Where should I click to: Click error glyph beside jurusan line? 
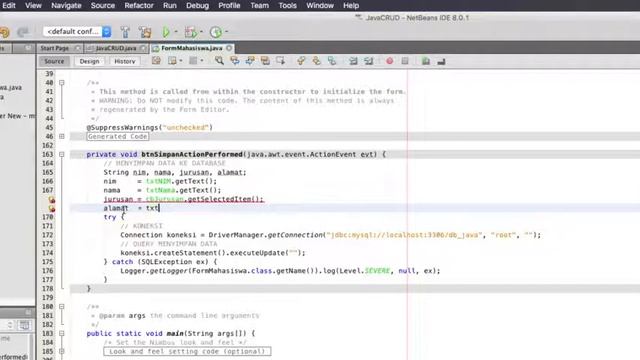tap(52, 200)
